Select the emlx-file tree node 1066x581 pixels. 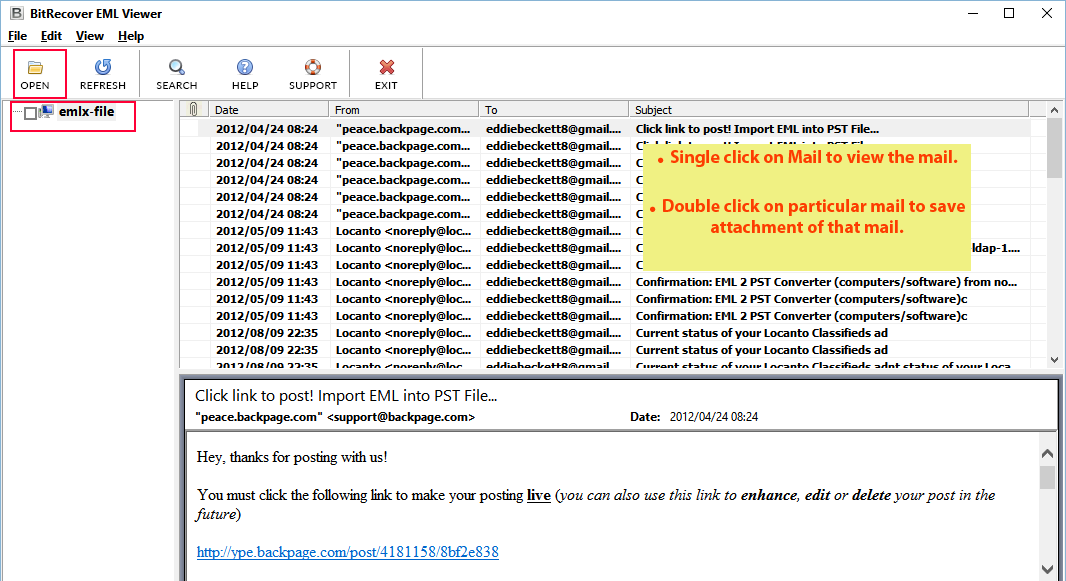(86, 111)
